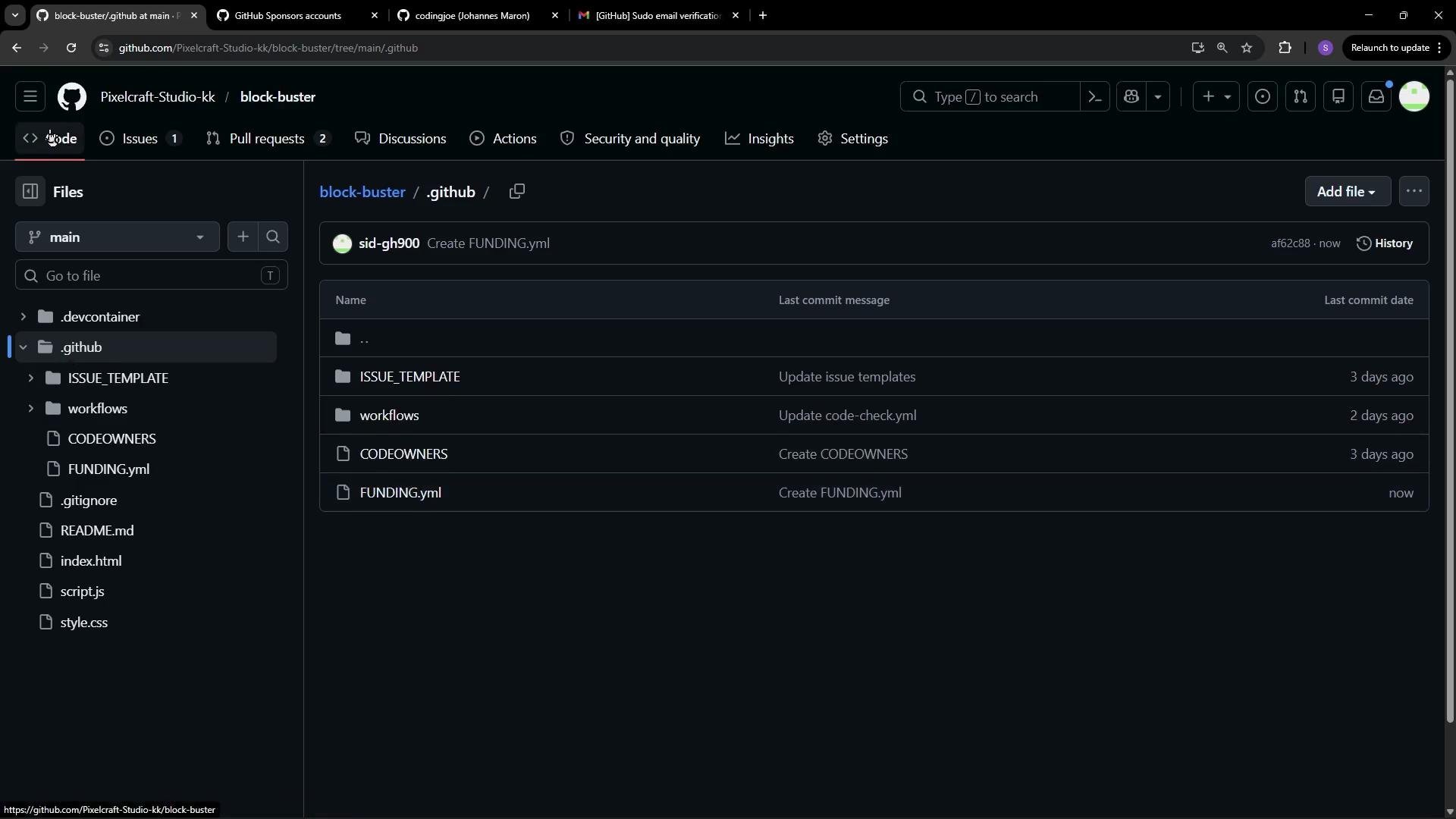Open more options ellipsis menu
The height and width of the screenshot is (819, 1456).
[1414, 192]
